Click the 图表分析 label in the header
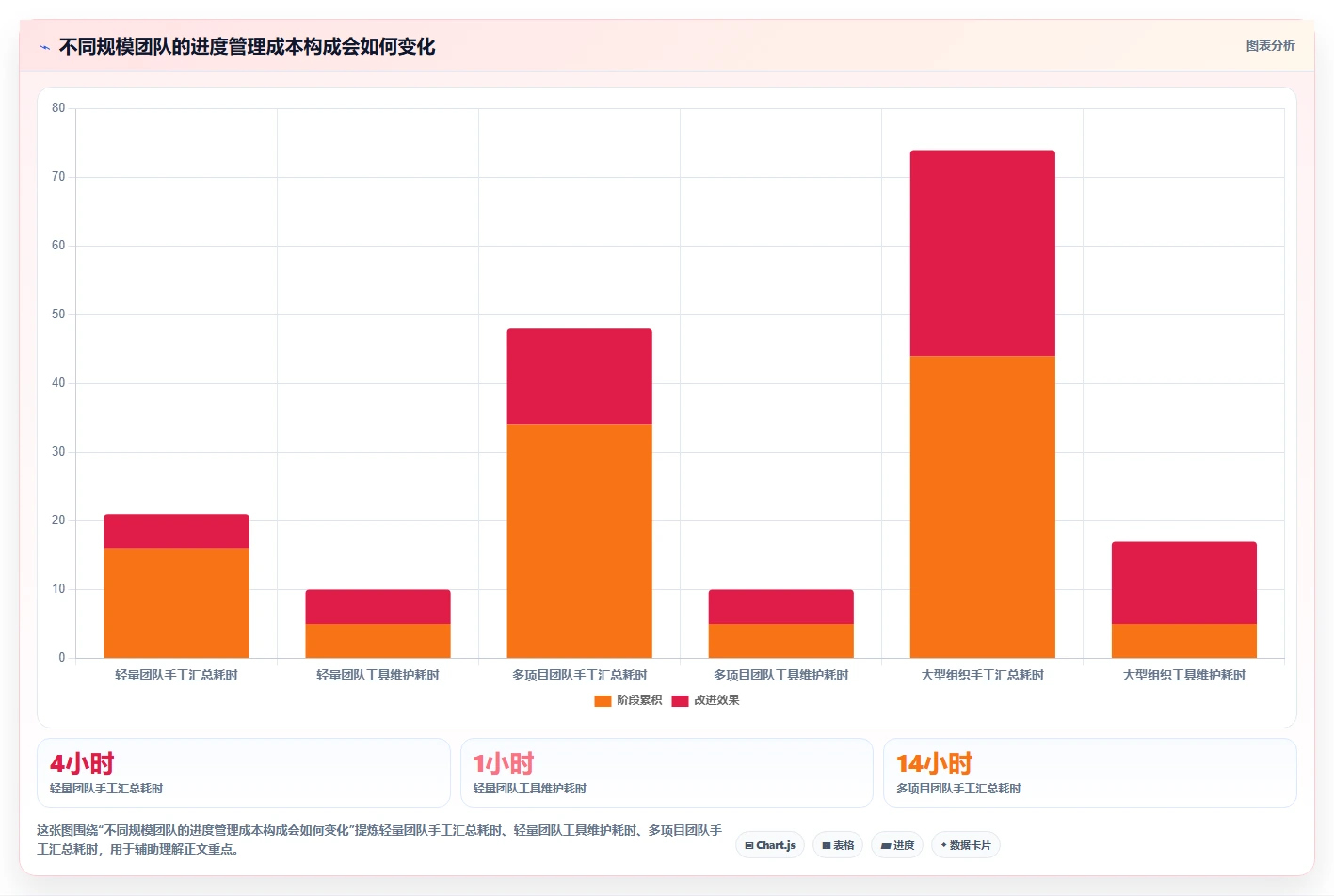The height and width of the screenshot is (896, 1334). click(1270, 45)
